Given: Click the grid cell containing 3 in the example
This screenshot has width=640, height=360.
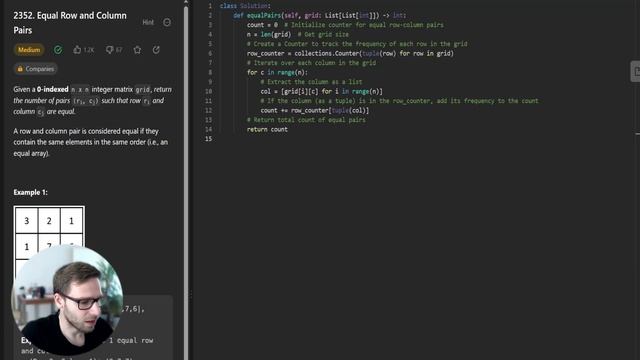Looking at the screenshot, I should coord(27,221).
